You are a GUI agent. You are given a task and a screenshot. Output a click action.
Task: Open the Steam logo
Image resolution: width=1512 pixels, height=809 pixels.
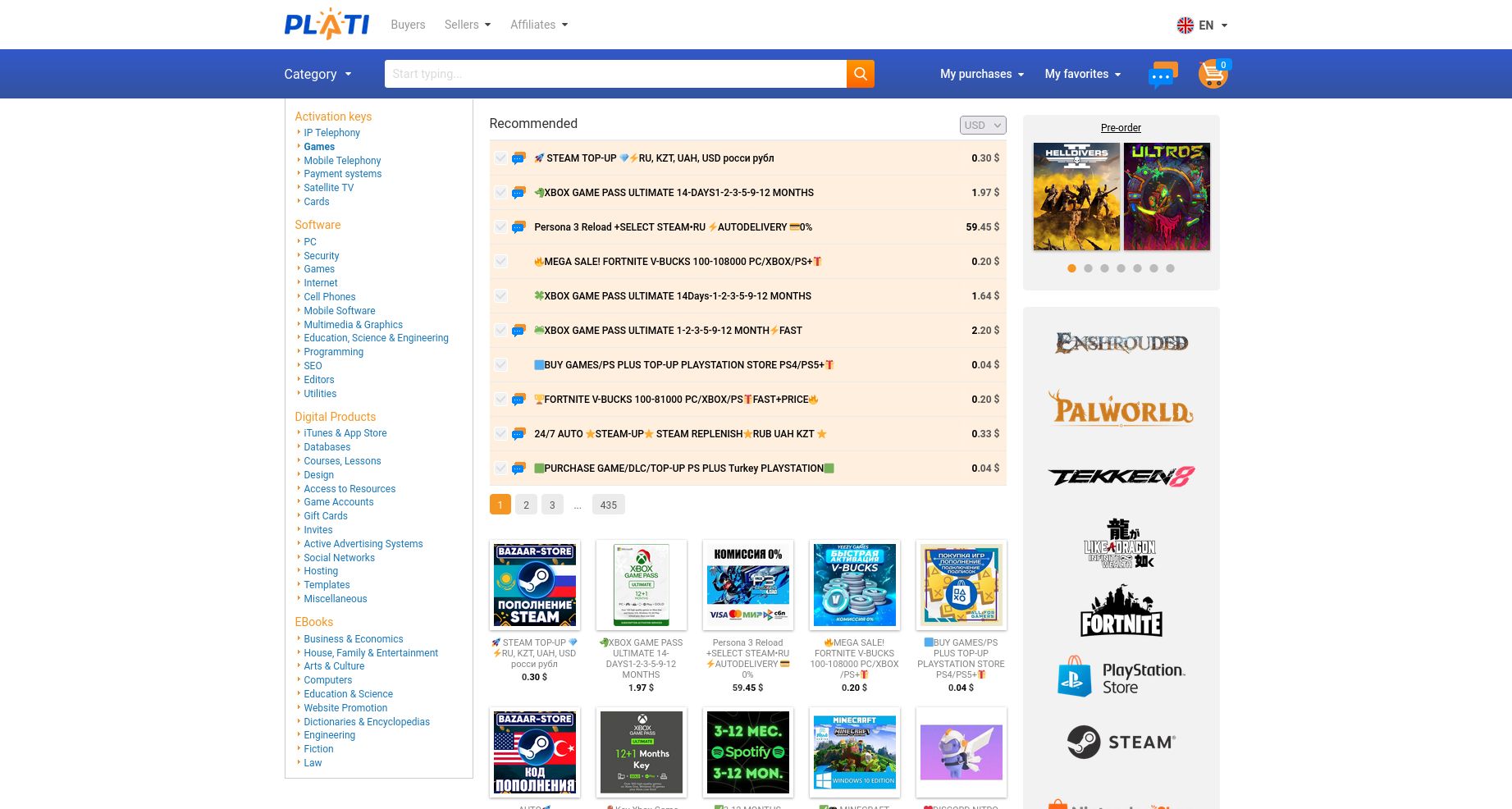(x=1121, y=742)
